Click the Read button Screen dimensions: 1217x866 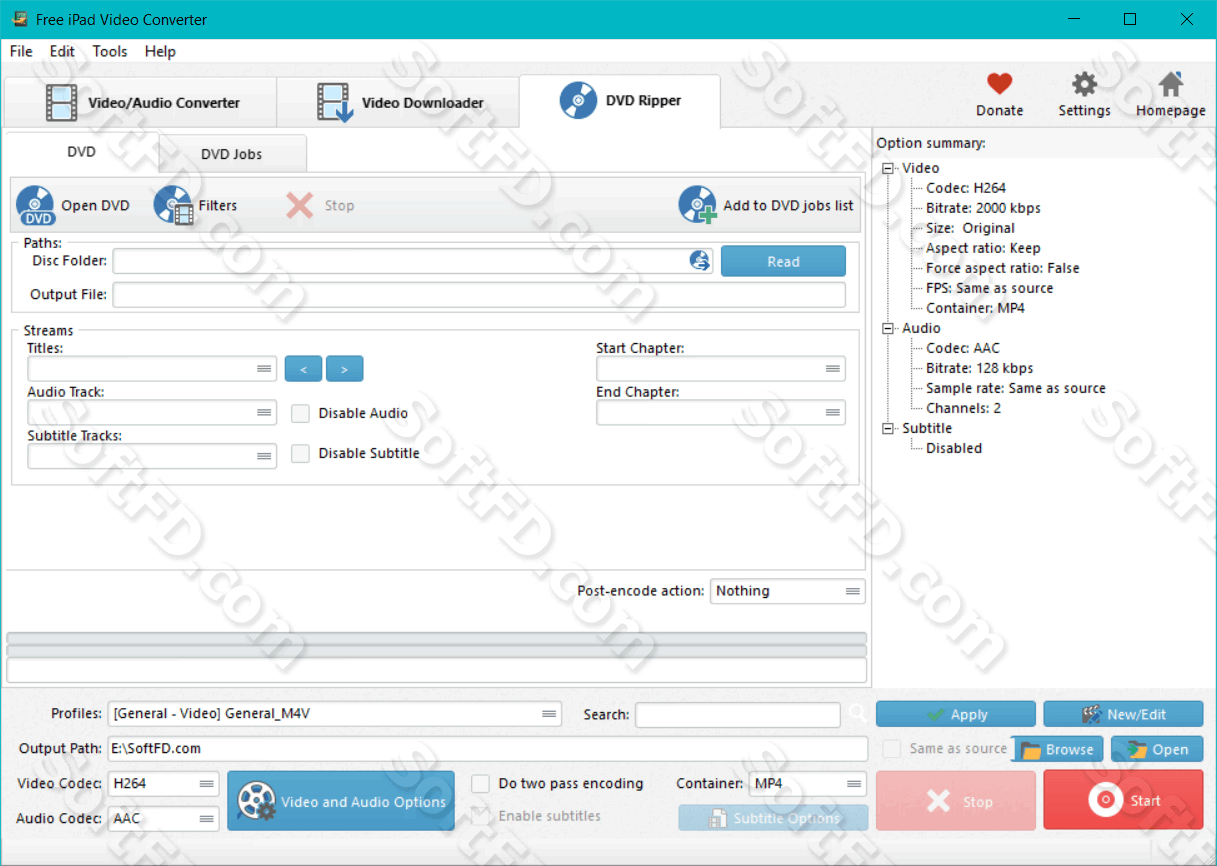tap(783, 261)
